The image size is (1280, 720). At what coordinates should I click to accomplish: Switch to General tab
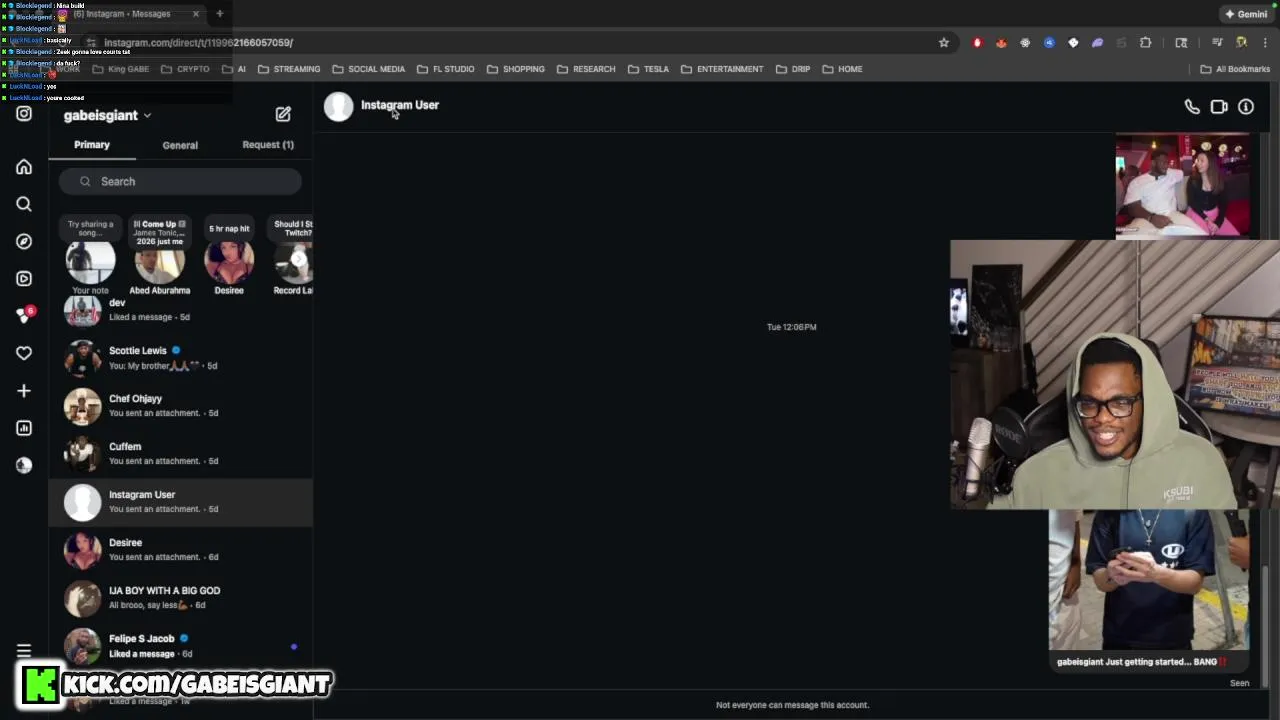coord(180,145)
